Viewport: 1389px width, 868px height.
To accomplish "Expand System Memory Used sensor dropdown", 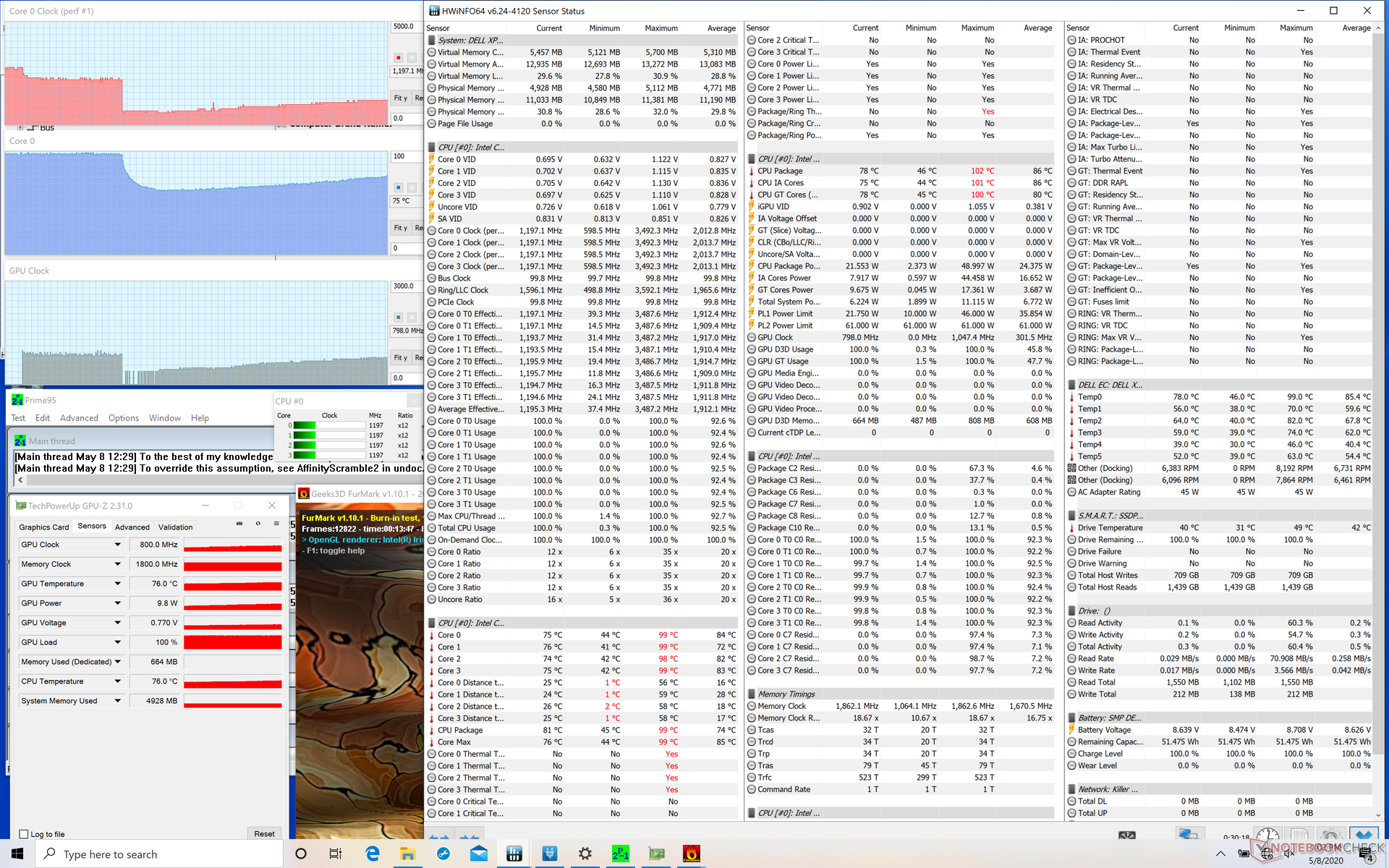I will [117, 701].
